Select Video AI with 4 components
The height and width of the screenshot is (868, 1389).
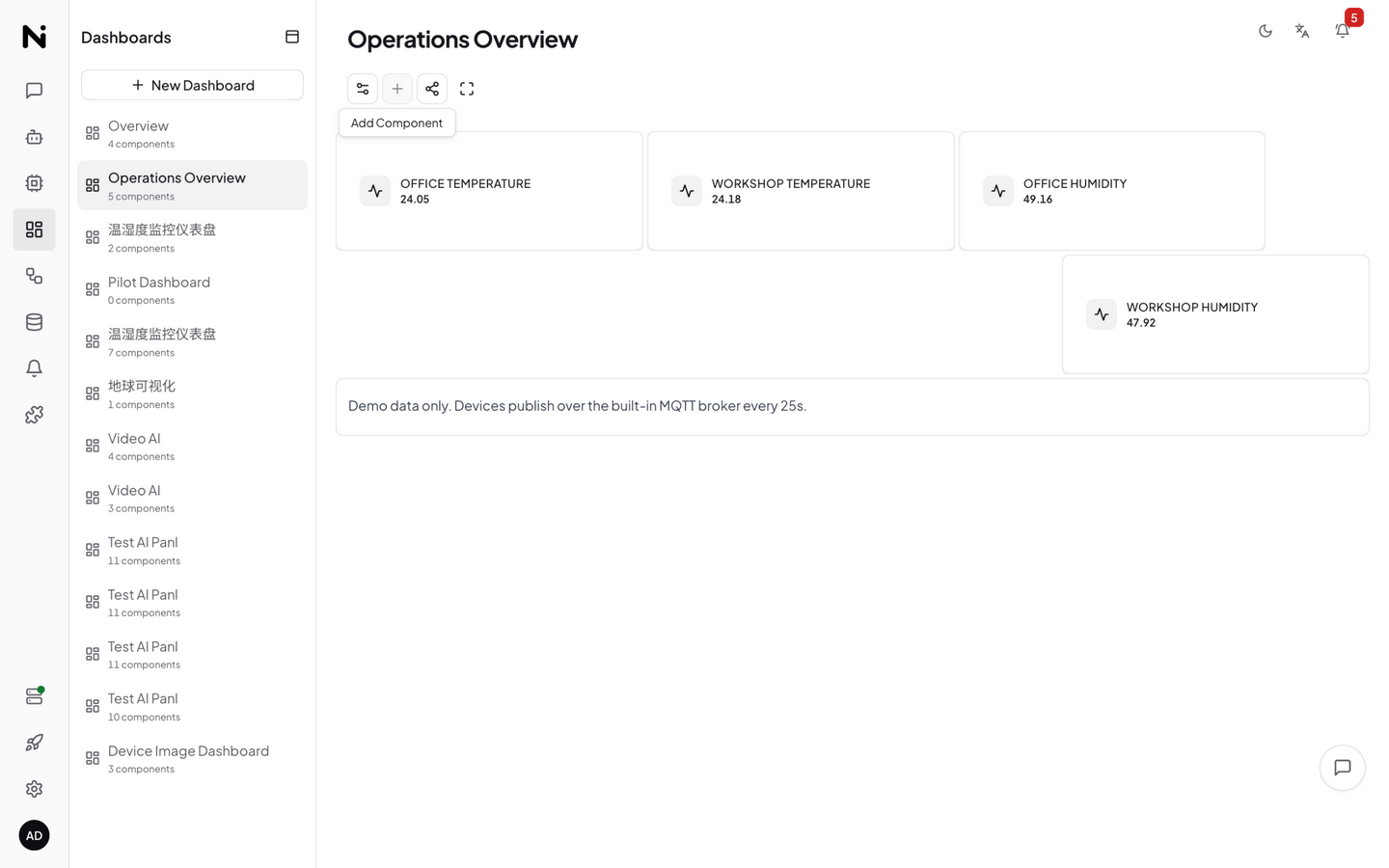pyautogui.click(x=192, y=446)
